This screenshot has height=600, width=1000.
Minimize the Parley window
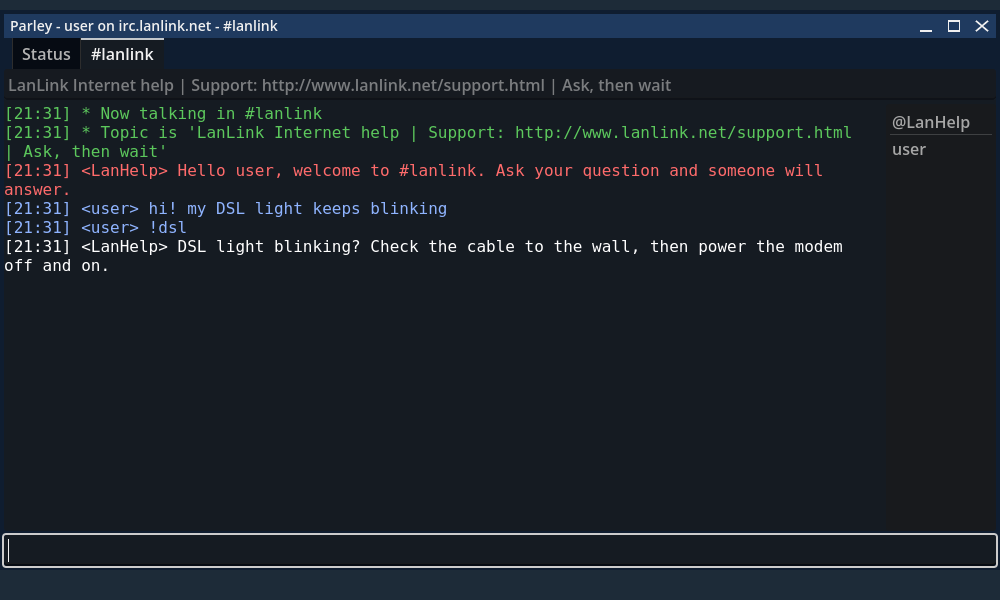pyautogui.click(x=926, y=26)
